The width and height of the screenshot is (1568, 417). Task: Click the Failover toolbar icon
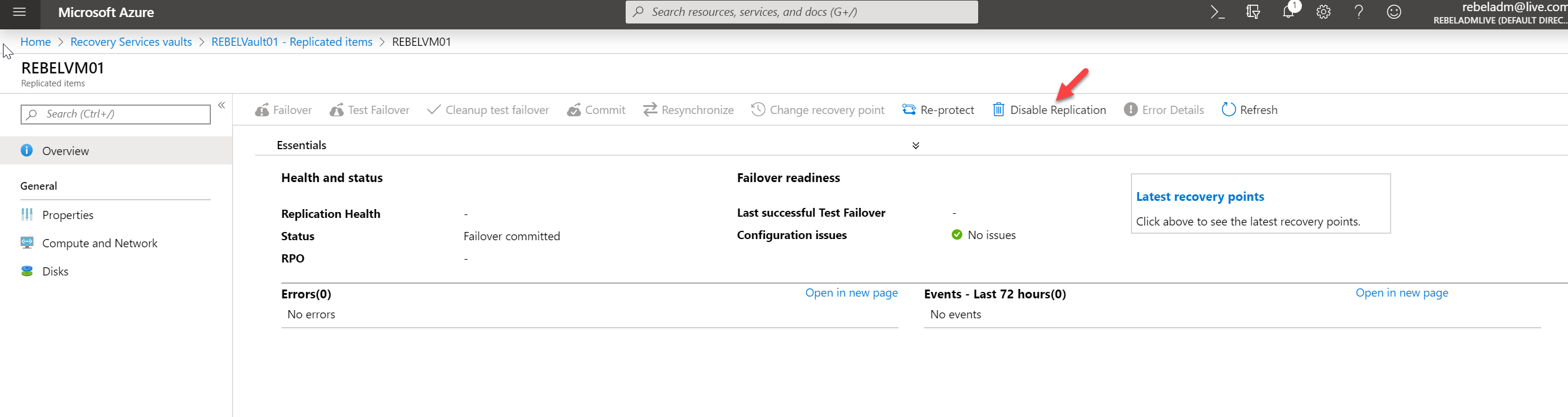click(263, 110)
